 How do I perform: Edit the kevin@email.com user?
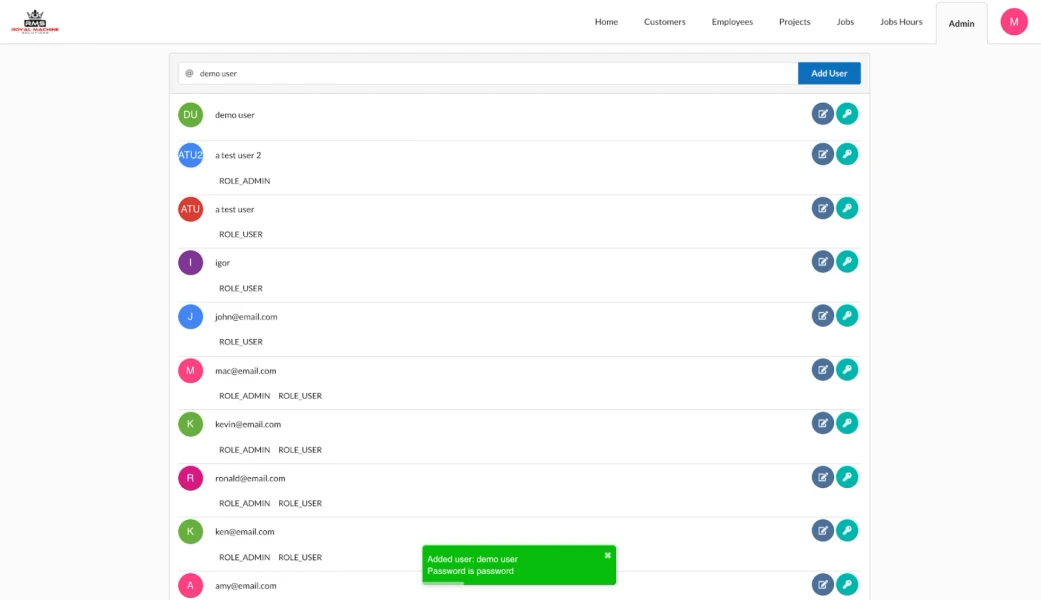pyautogui.click(x=822, y=424)
